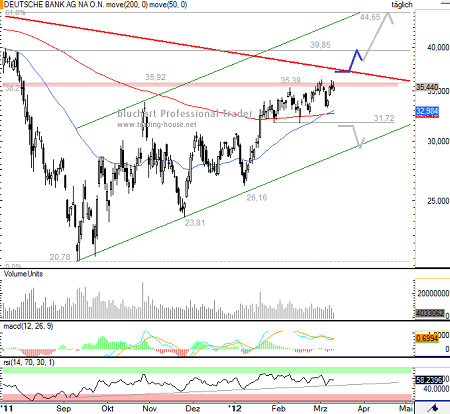This screenshot has width=450, height=414.
Task: Click the 40,000 price axis value
Action: (438, 48)
